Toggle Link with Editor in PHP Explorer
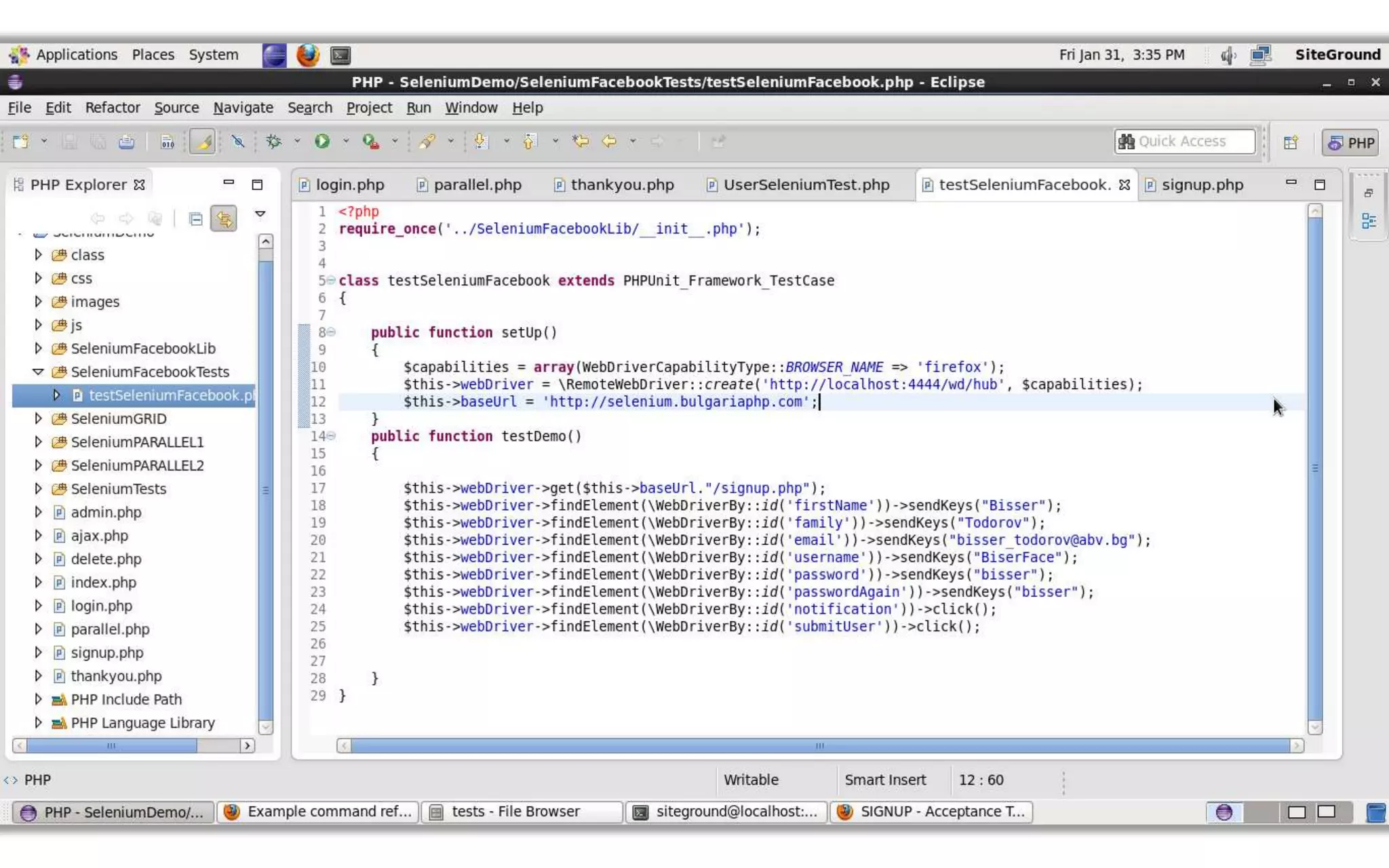The height and width of the screenshot is (868, 1389). click(x=223, y=218)
